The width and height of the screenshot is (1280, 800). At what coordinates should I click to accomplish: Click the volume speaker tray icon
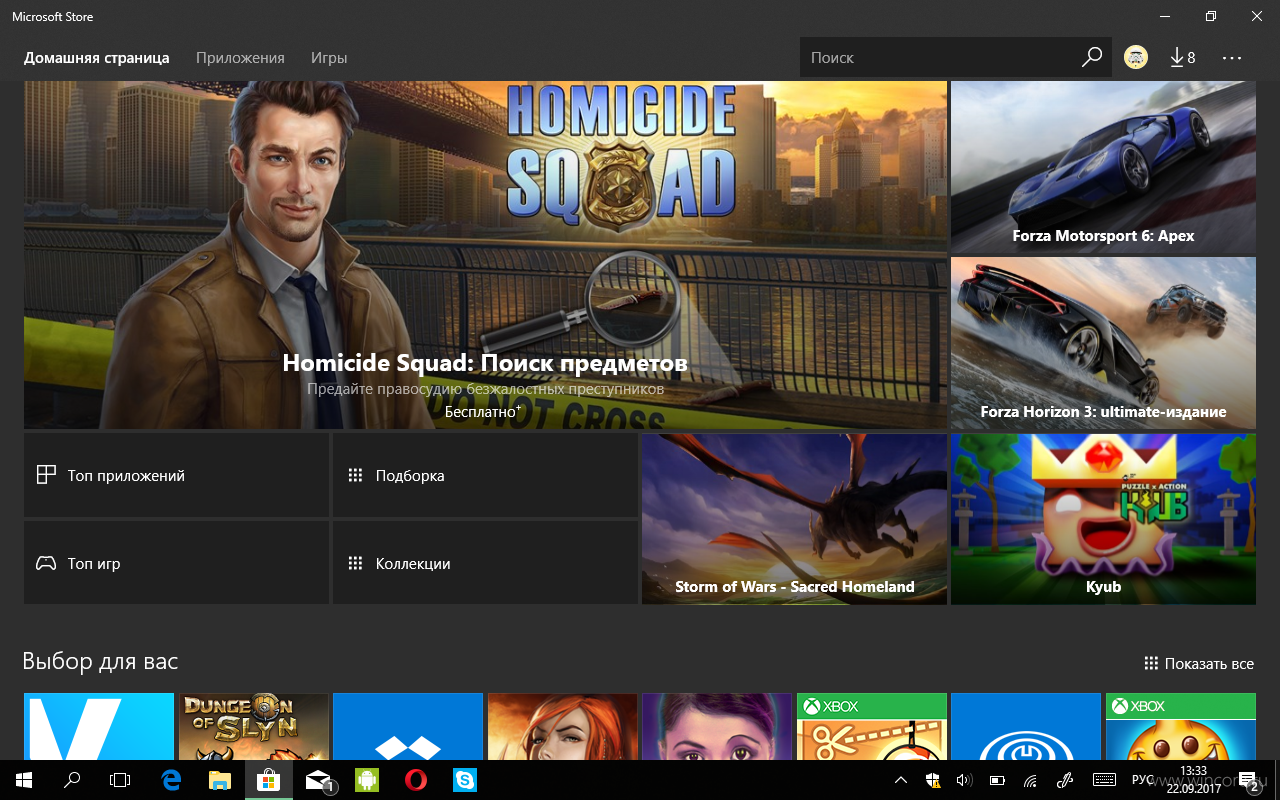(x=964, y=780)
